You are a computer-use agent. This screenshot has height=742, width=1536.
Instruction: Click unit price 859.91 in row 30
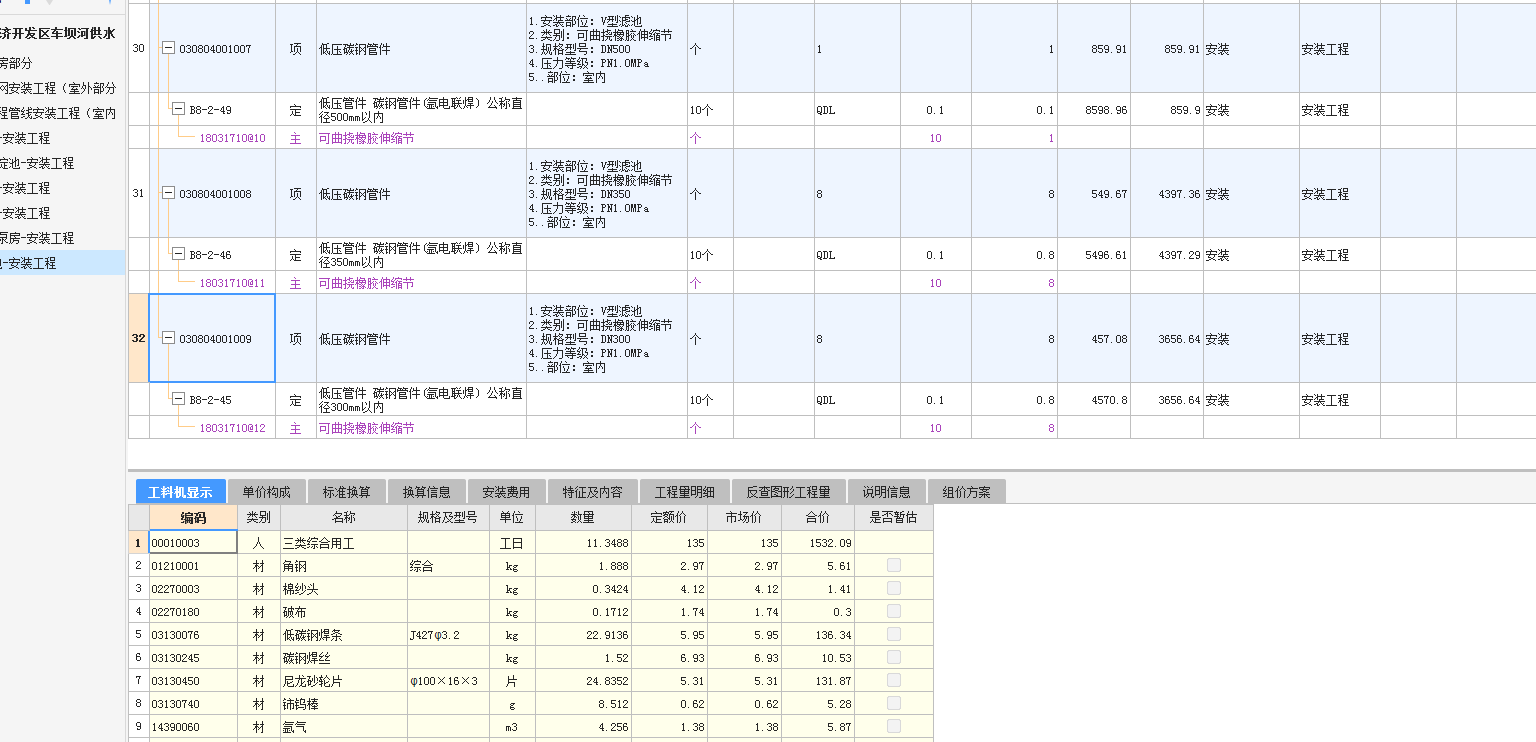(x=1093, y=49)
